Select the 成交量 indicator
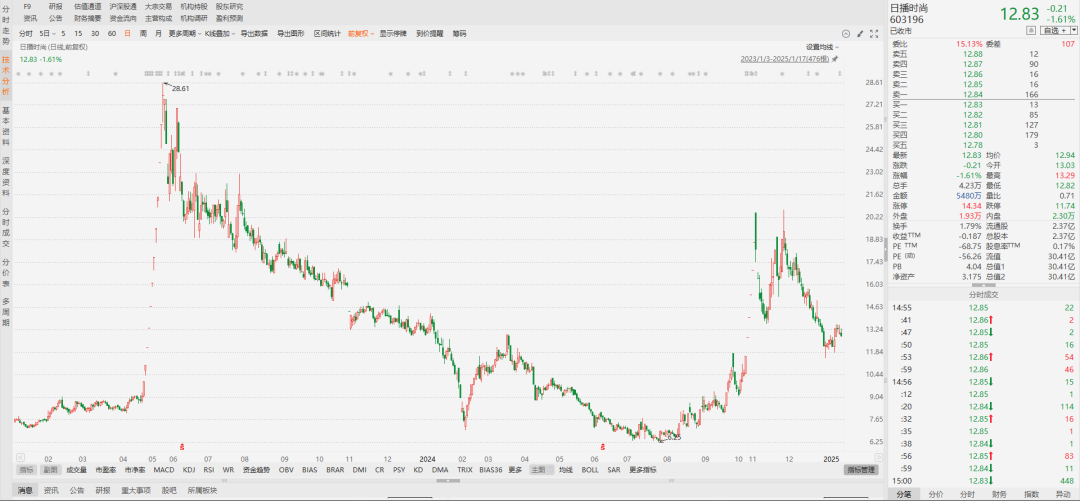The width and height of the screenshot is (1080, 501). click(76, 470)
